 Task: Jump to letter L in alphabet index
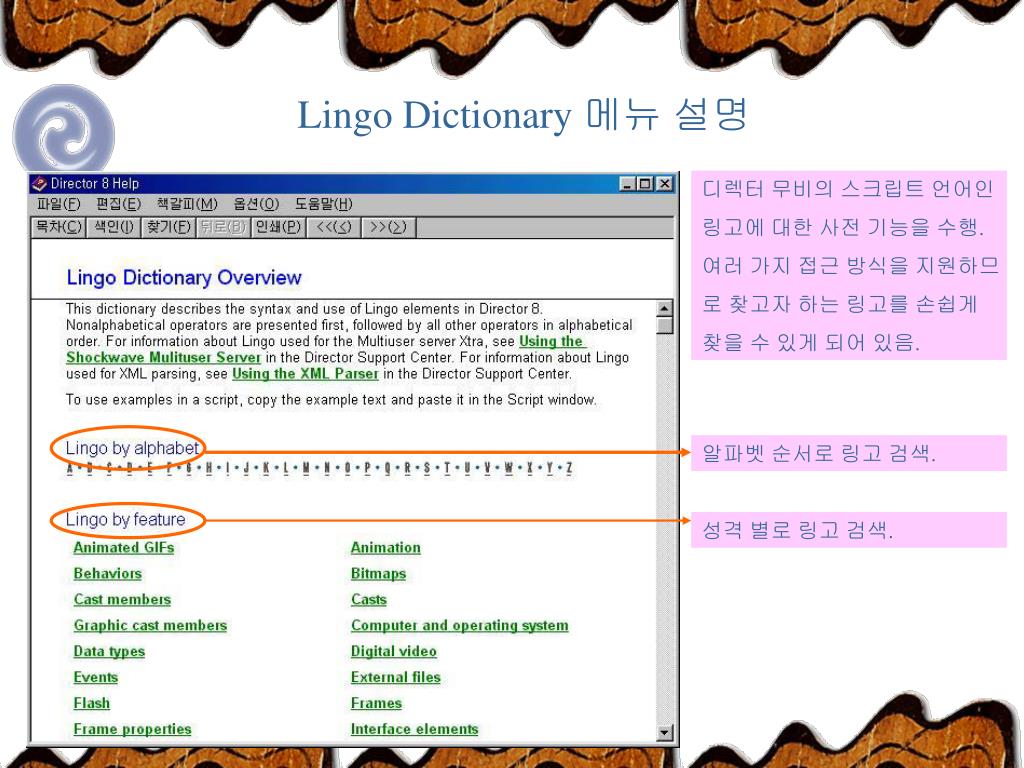(285, 468)
